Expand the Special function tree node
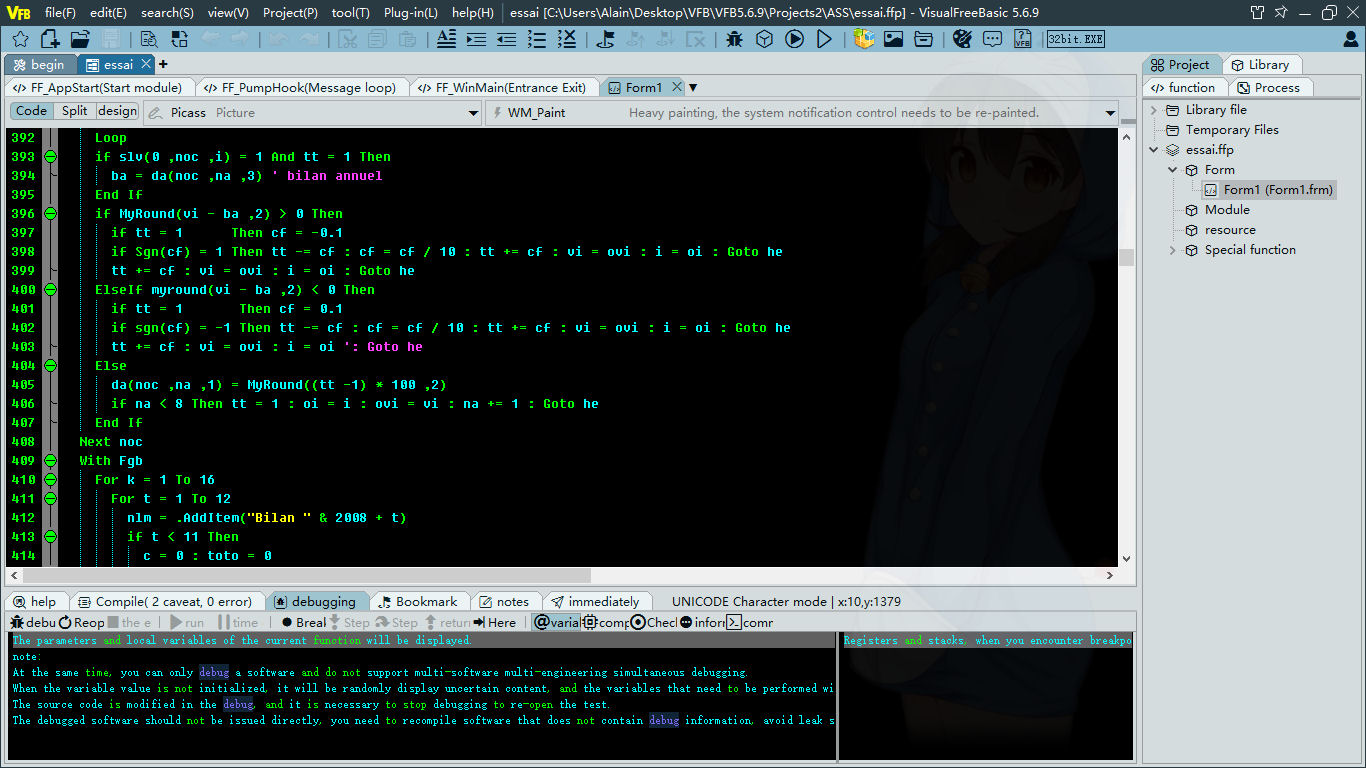 [1172, 249]
